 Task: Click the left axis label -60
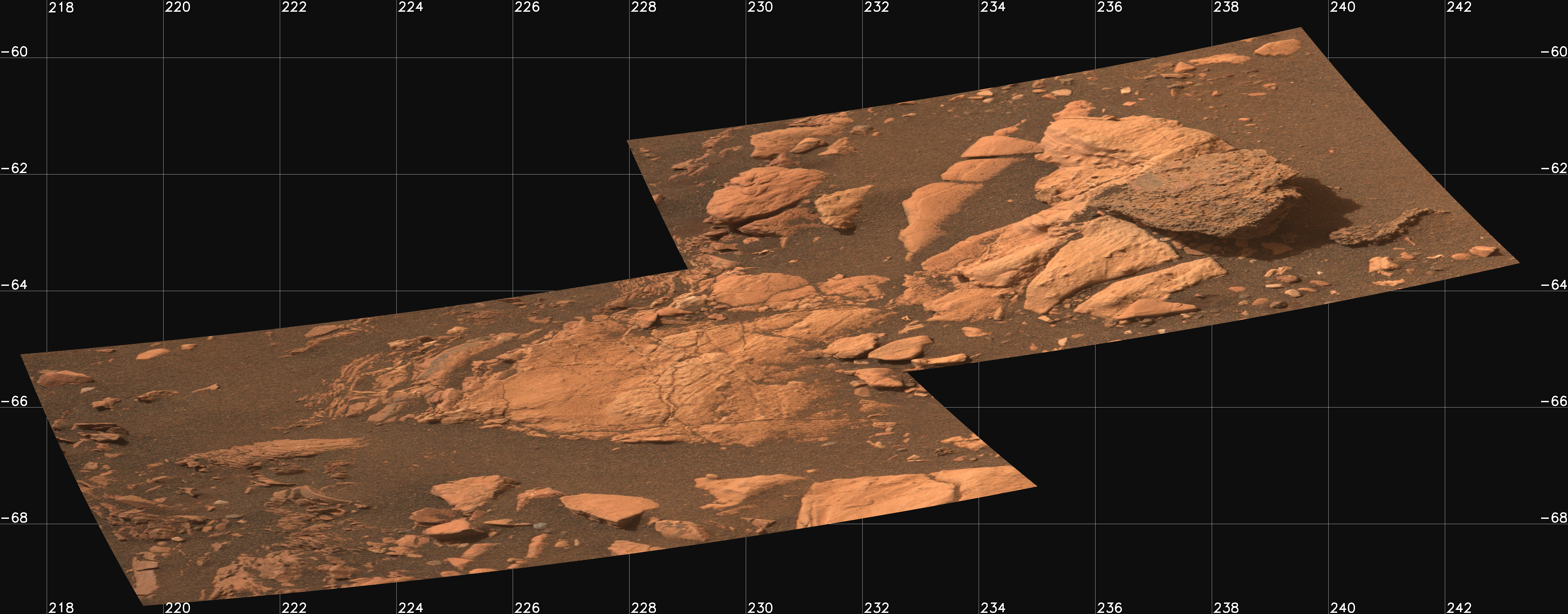click(15, 52)
